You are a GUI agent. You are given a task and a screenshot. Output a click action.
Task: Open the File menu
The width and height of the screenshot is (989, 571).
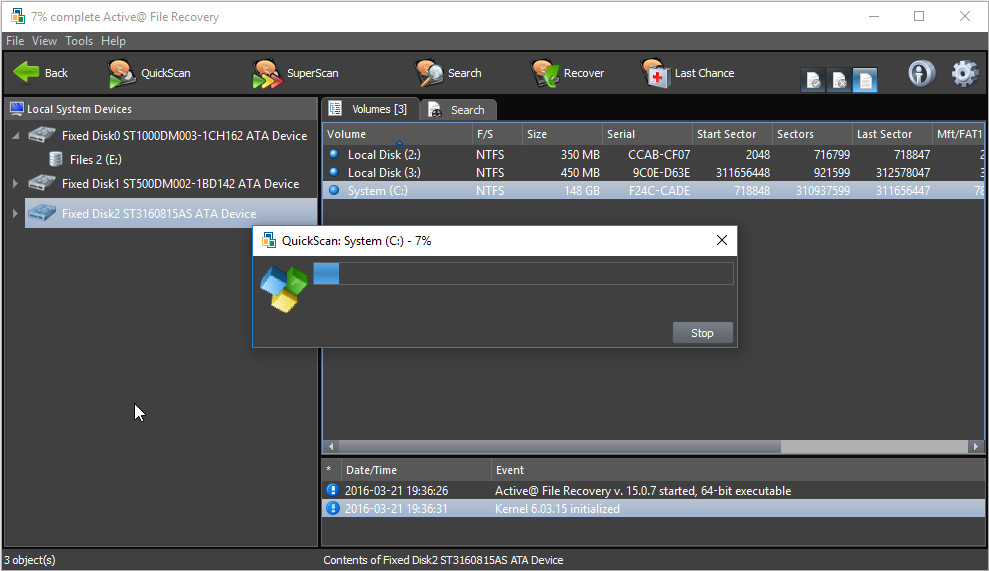coord(15,41)
